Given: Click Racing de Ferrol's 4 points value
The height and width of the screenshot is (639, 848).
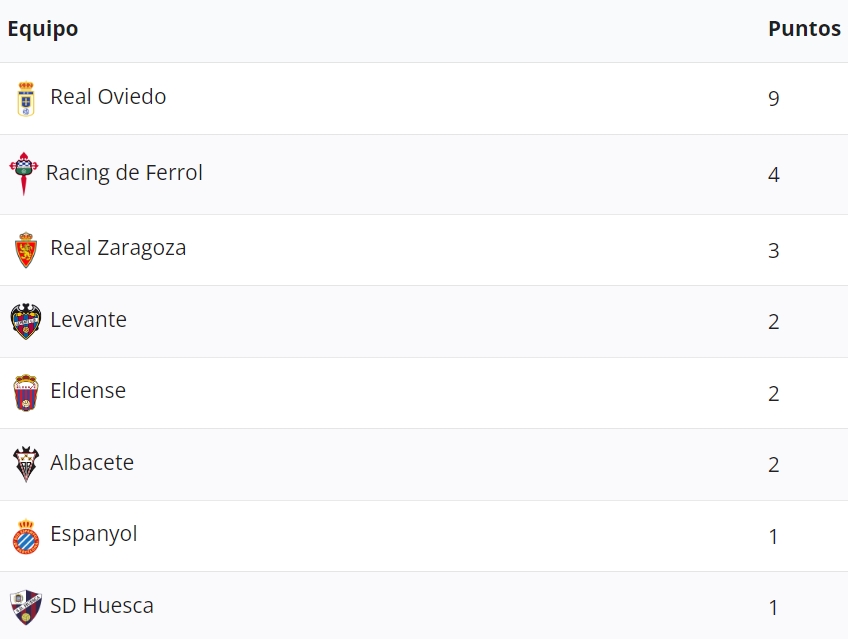Looking at the screenshot, I should point(774,175).
